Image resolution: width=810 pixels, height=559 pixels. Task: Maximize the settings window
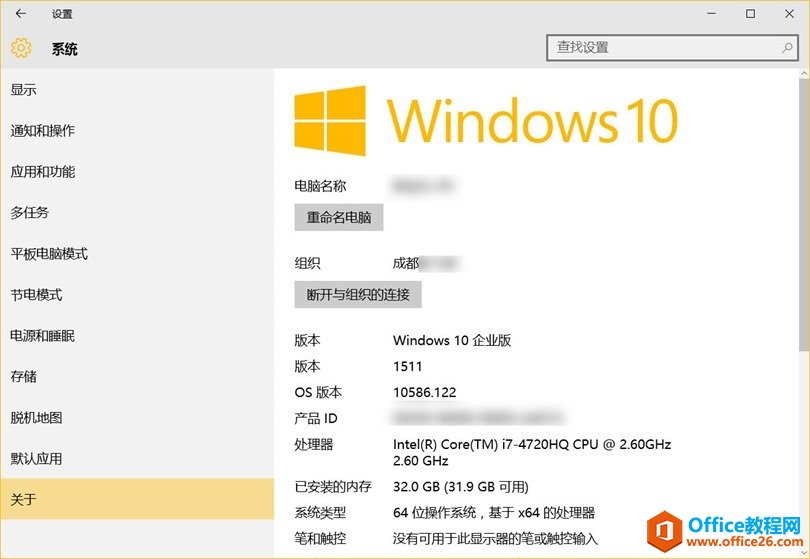click(x=751, y=14)
